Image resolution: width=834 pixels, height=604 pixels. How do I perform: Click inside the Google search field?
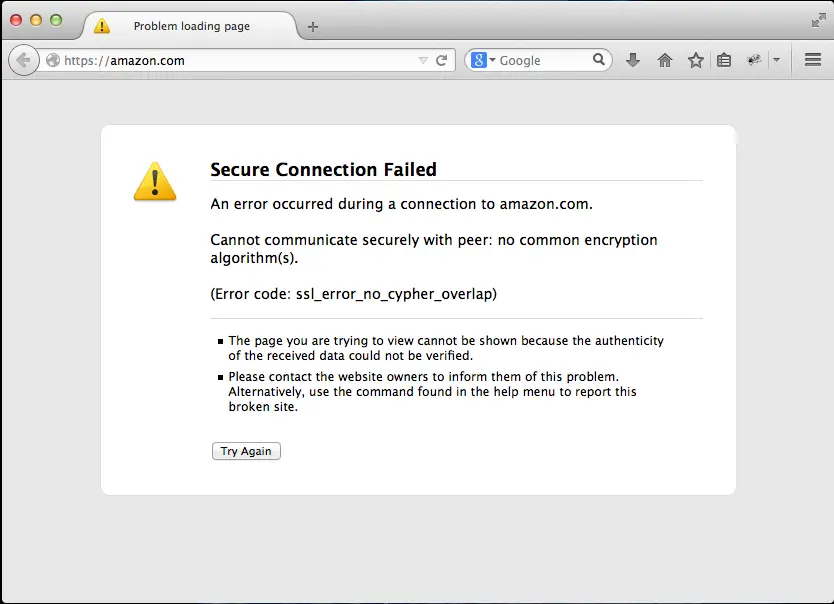(540, 59)
